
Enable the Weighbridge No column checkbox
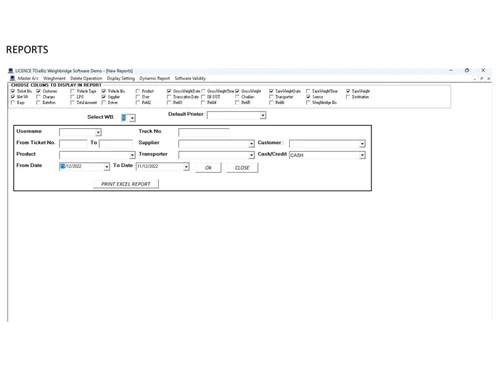pos(308,102)
